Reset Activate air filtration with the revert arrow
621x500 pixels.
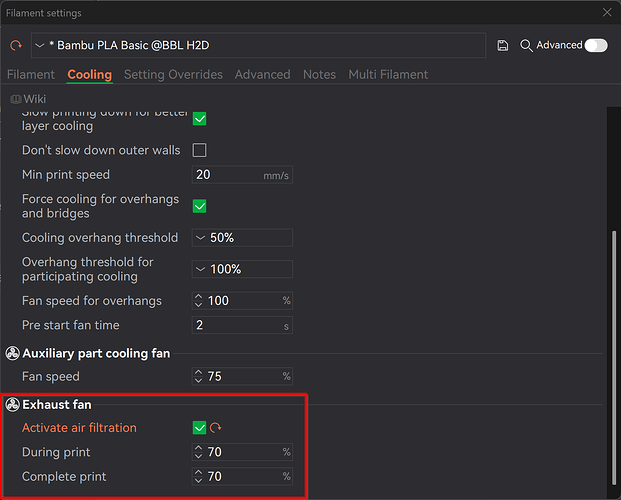(215, 427)
